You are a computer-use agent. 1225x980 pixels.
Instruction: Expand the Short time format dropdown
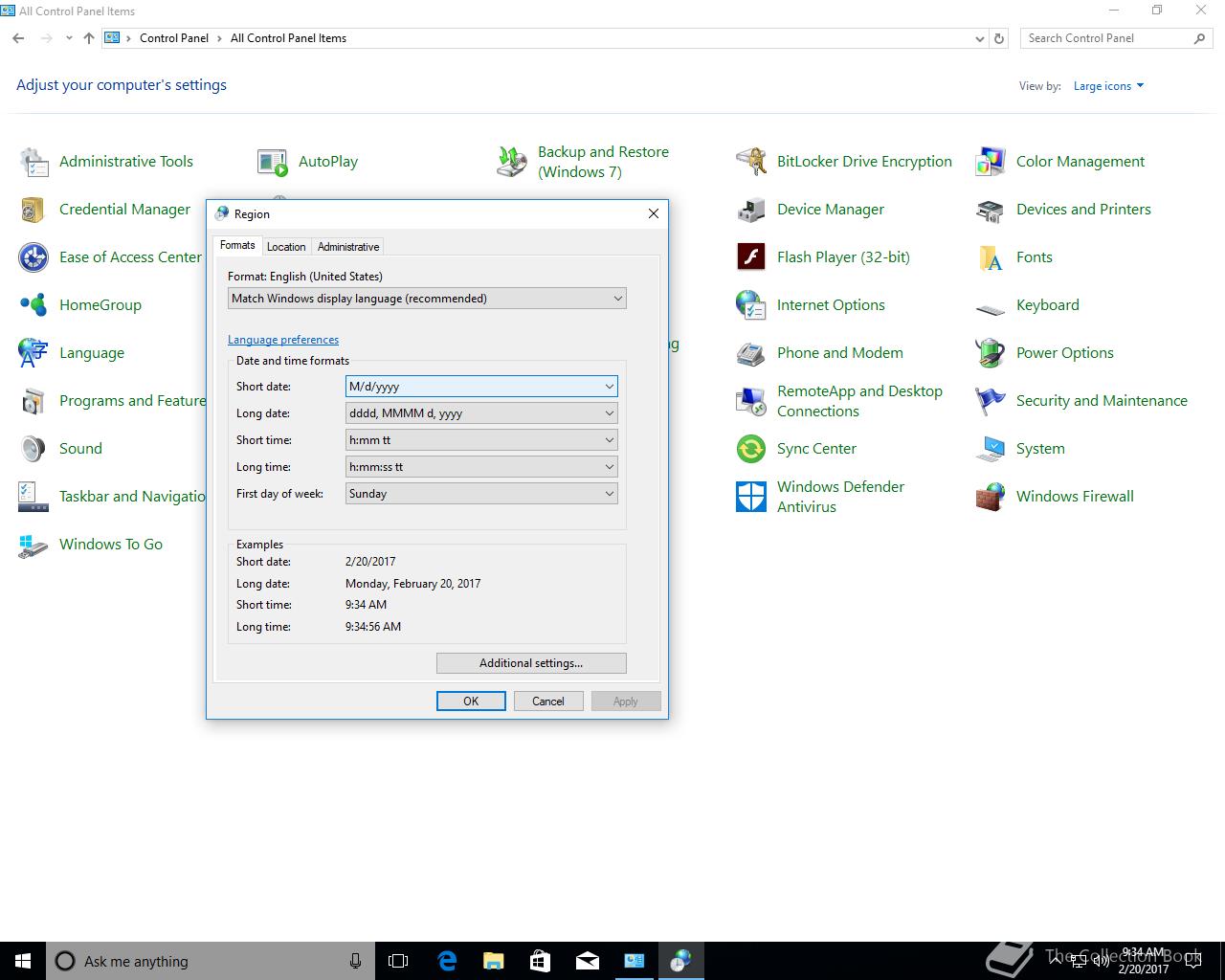481,440
